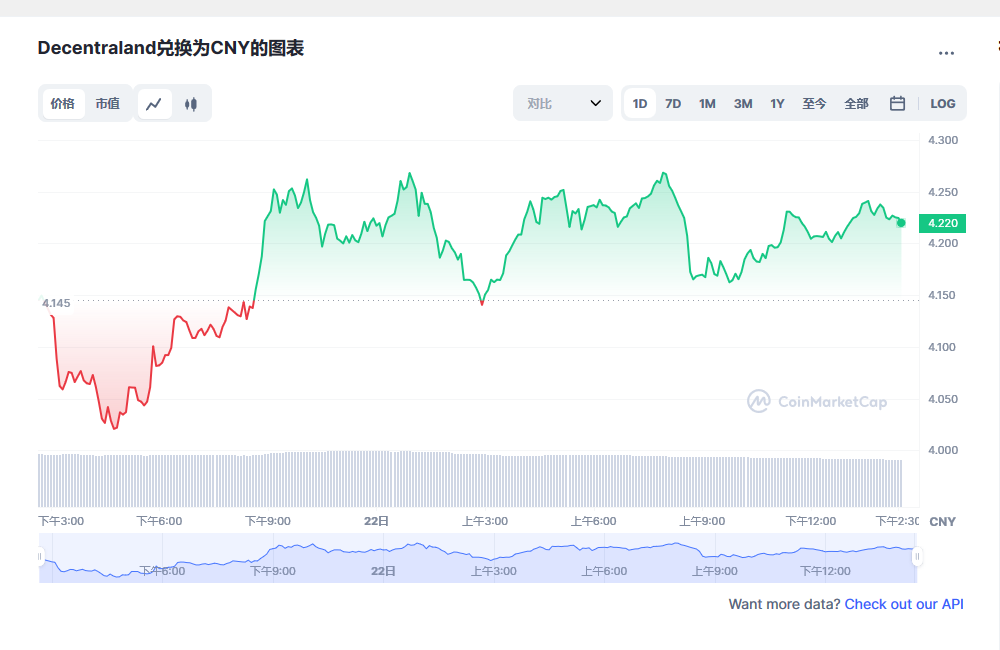Select the 全部 all-time range

pyautogui.click(x=857, y=104)
